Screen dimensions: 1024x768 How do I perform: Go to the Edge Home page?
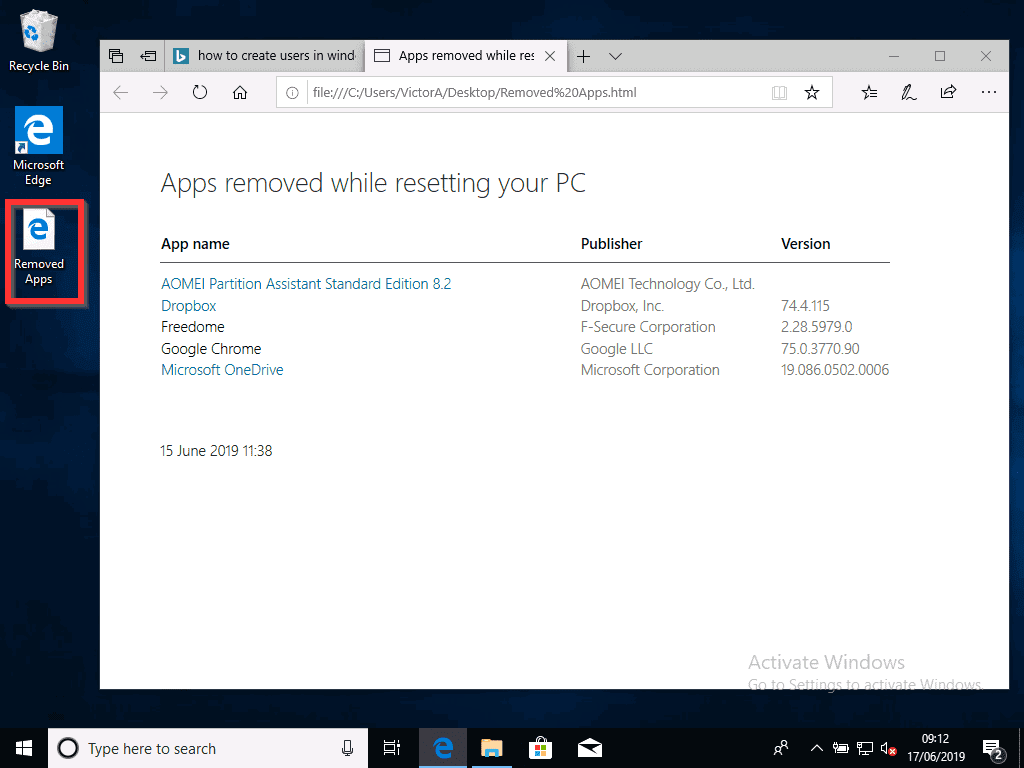[x=240, y=93]
